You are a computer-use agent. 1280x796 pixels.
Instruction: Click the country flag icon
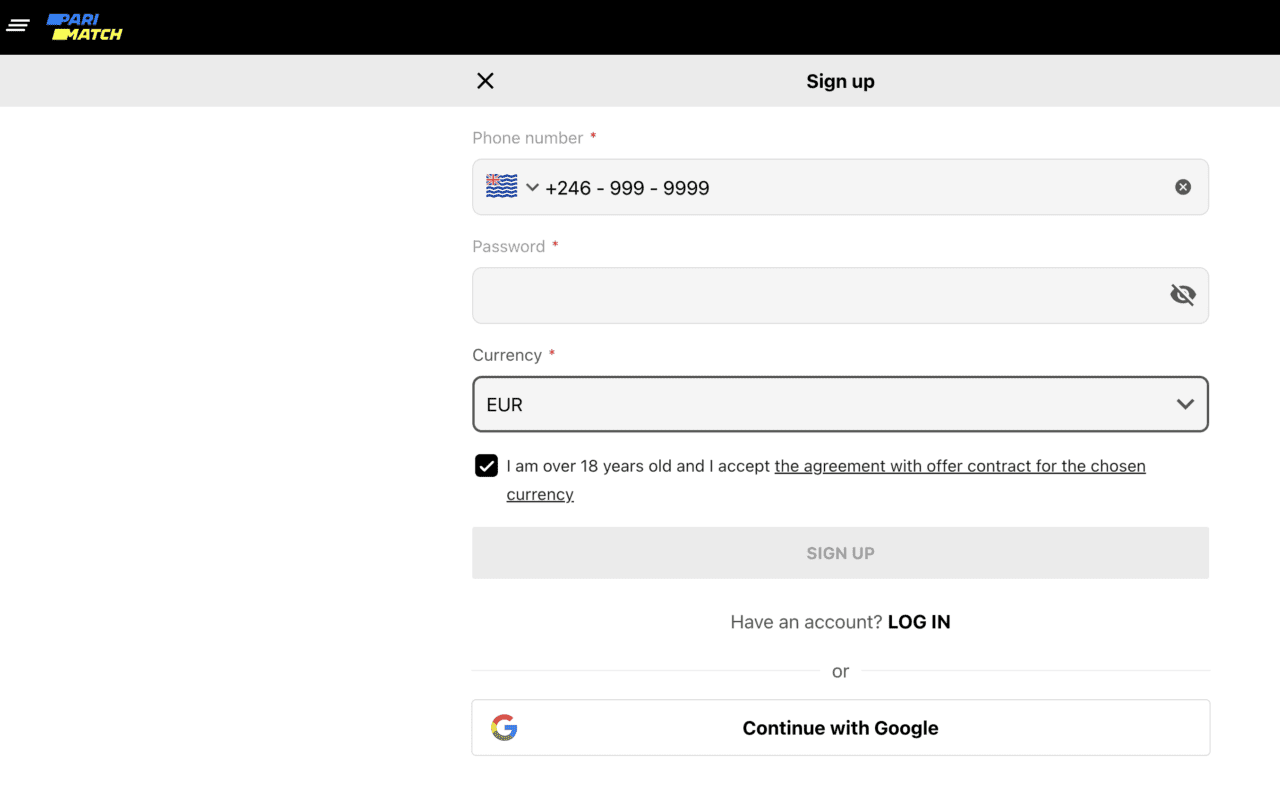[501, 187]
